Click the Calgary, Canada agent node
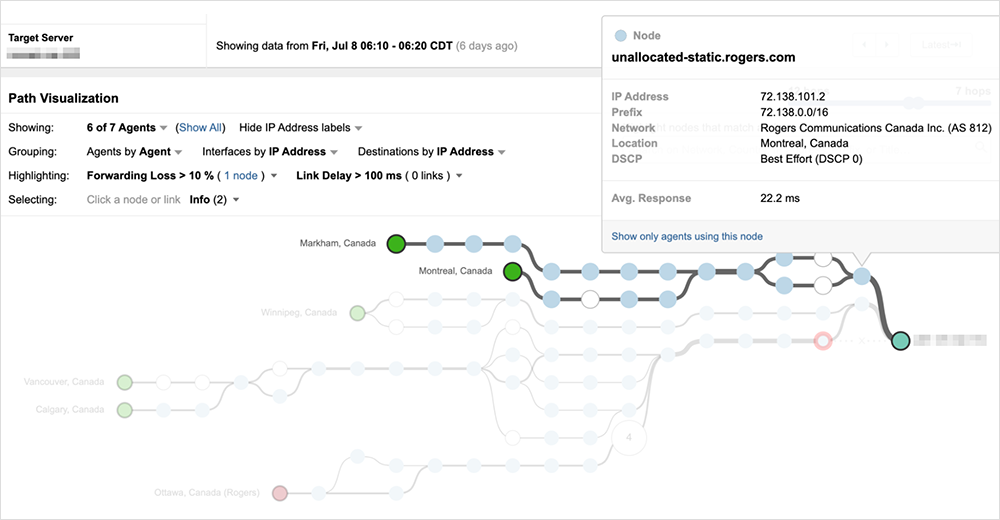Image resolution: width=1000 pixels, height=520 pixels. (125, 410)
